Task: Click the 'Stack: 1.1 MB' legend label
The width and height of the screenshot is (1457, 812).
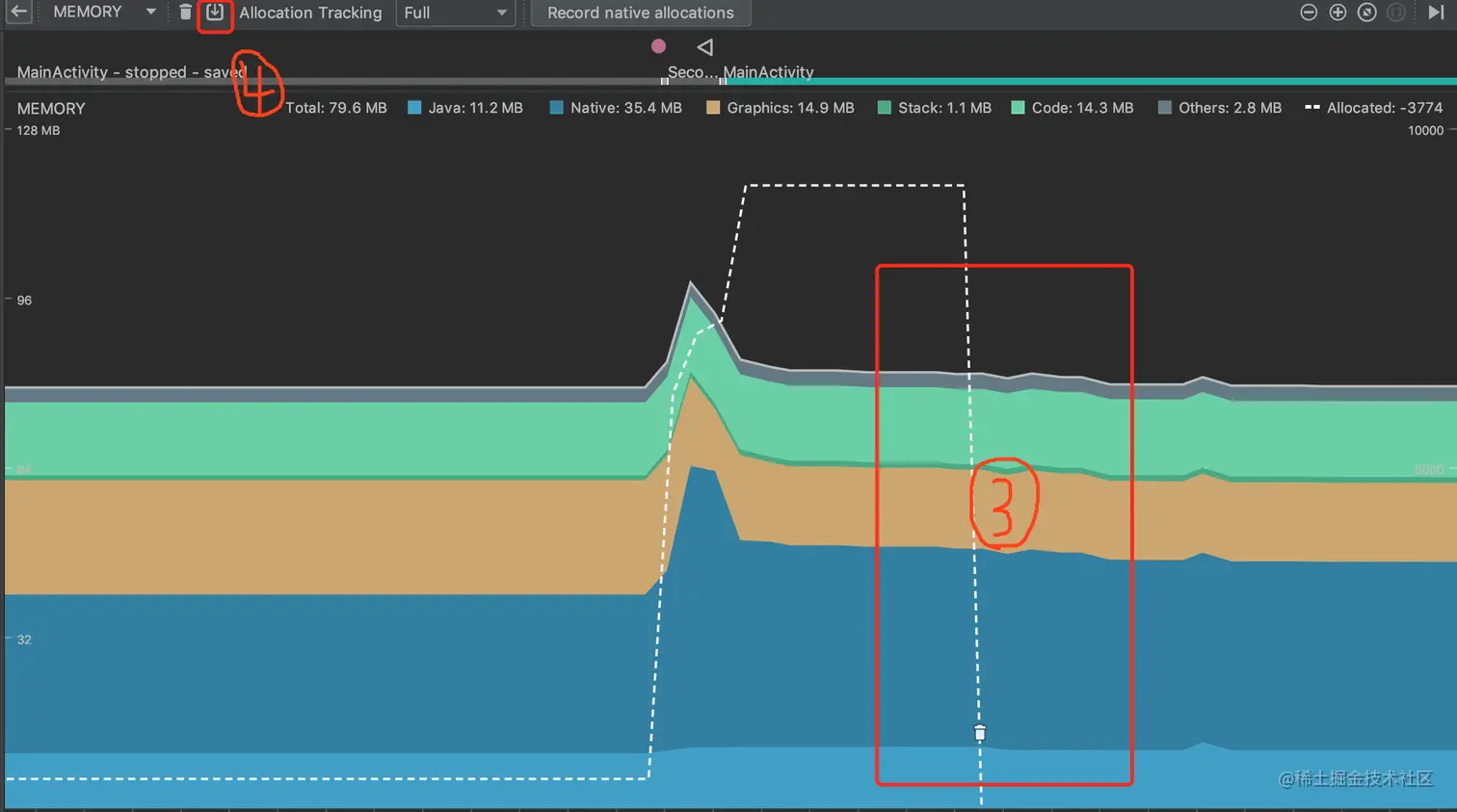Action: [945, 108]
